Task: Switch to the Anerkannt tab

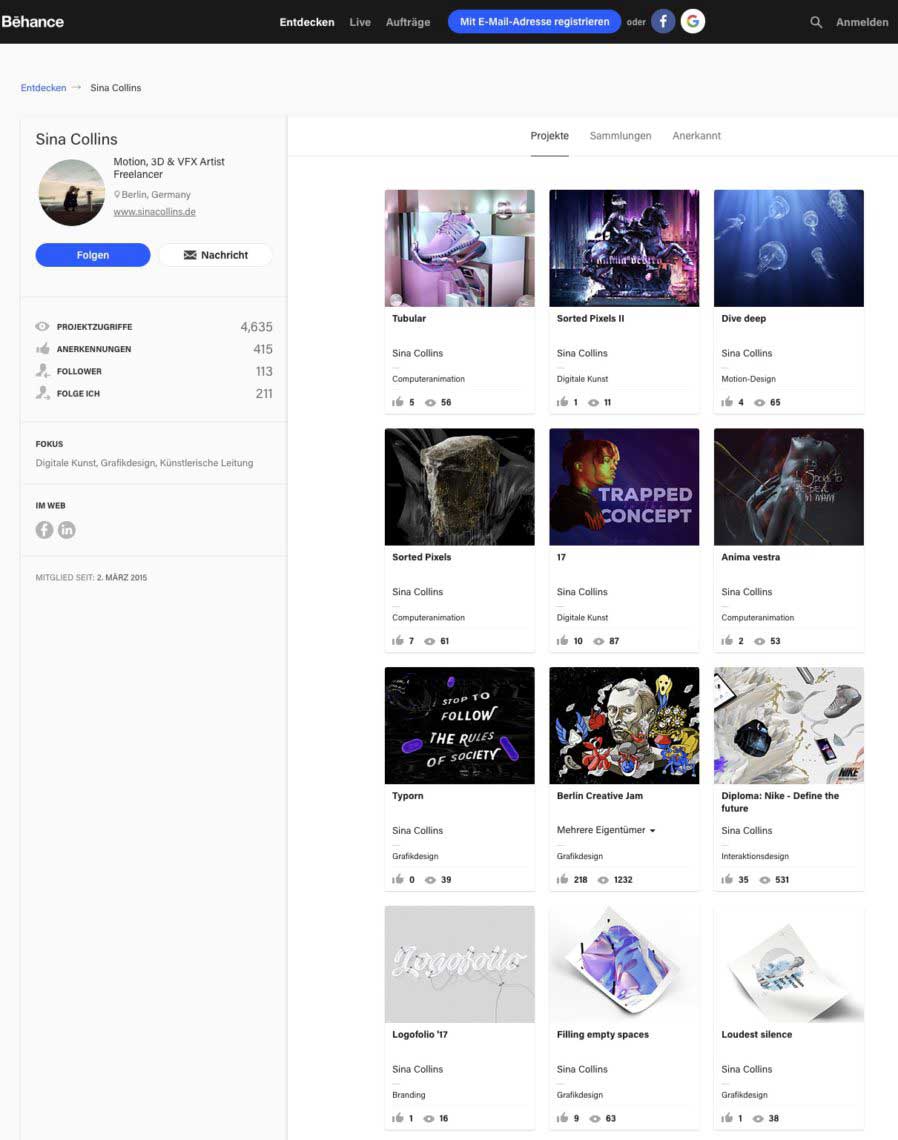Action: coord(697,136)
